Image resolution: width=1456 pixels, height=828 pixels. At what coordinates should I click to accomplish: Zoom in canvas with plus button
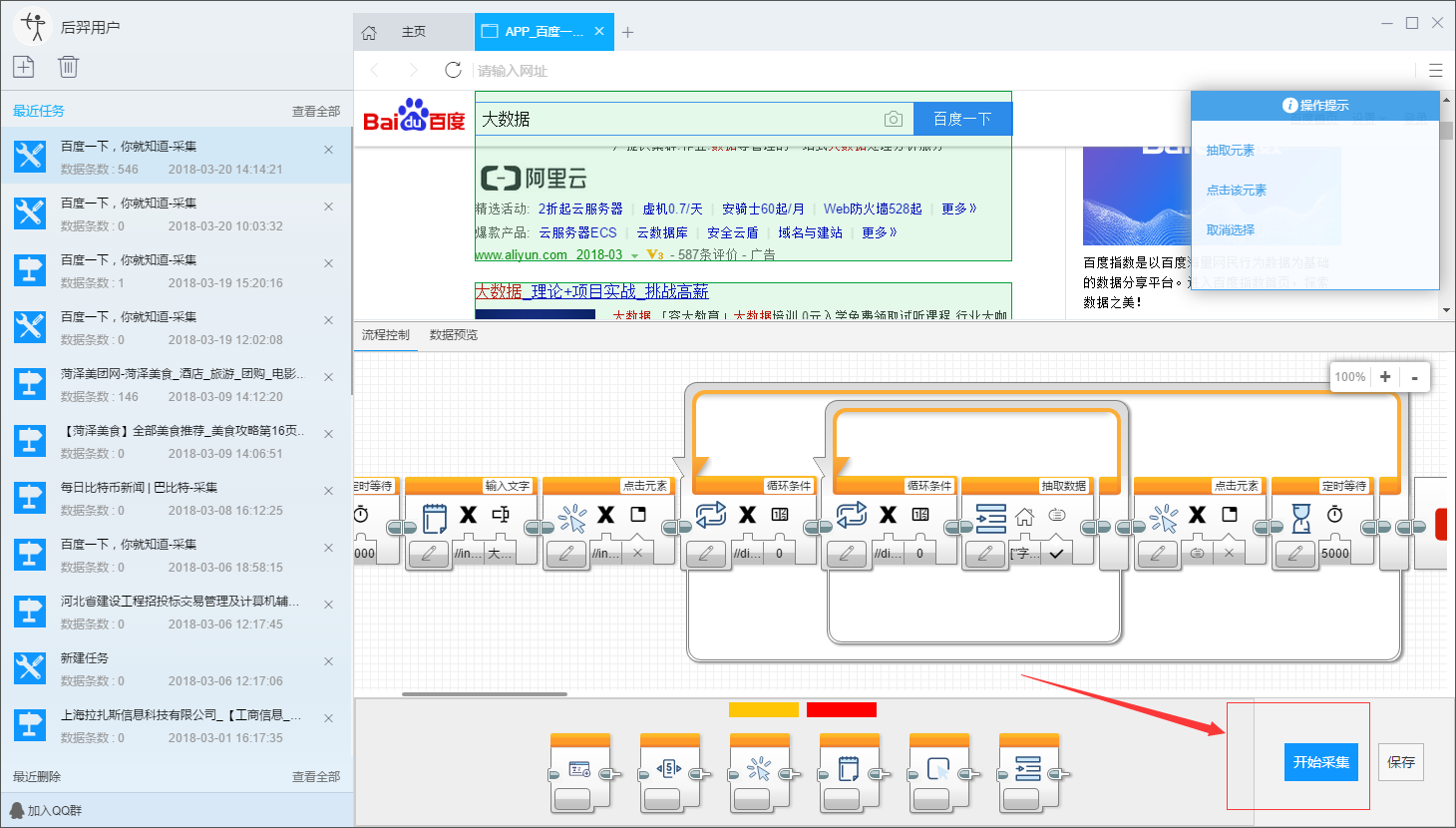pos(1384,376)
